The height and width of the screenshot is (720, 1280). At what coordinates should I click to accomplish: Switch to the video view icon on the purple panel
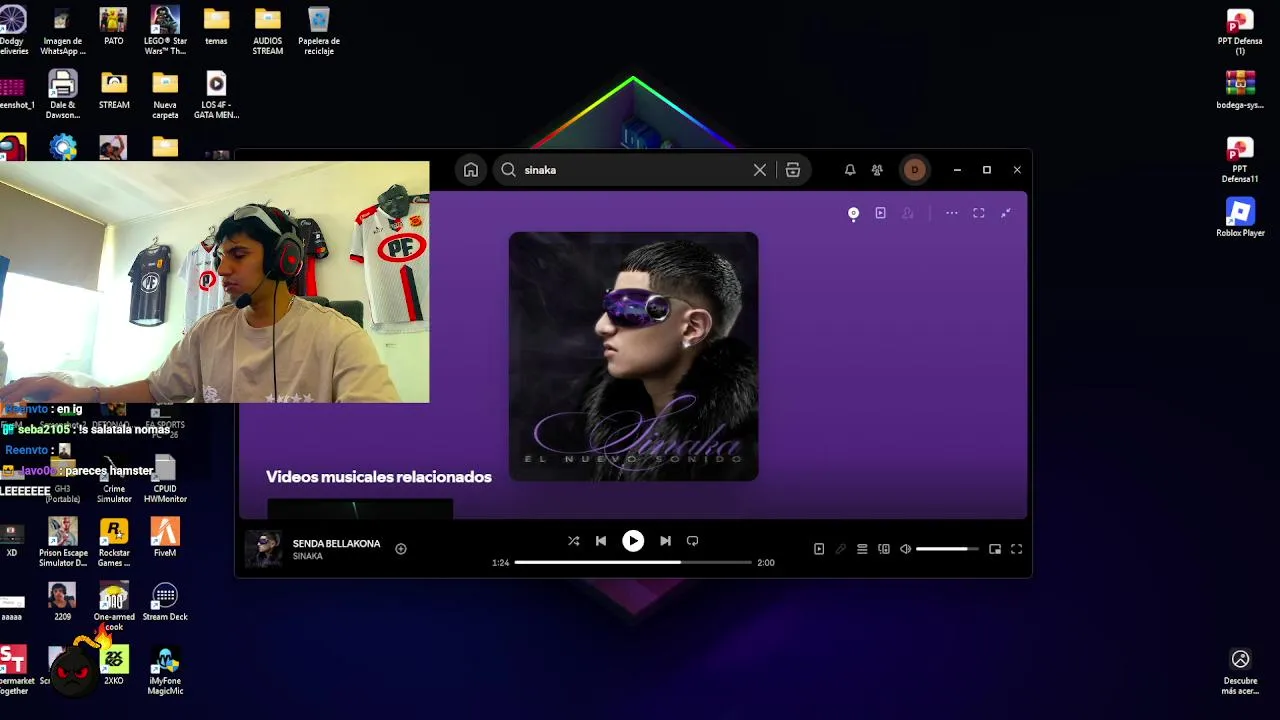pyautogui.click(x=881, y=213)
